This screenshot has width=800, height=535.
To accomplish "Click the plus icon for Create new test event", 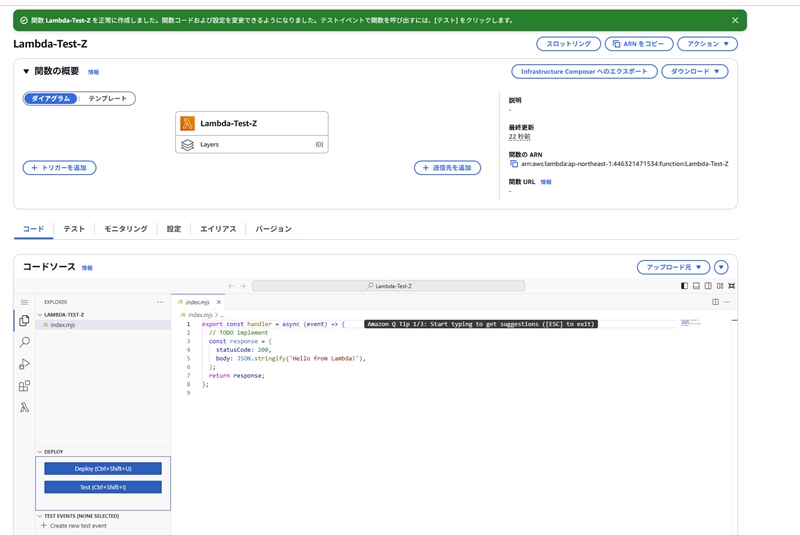I will [43, 525].
